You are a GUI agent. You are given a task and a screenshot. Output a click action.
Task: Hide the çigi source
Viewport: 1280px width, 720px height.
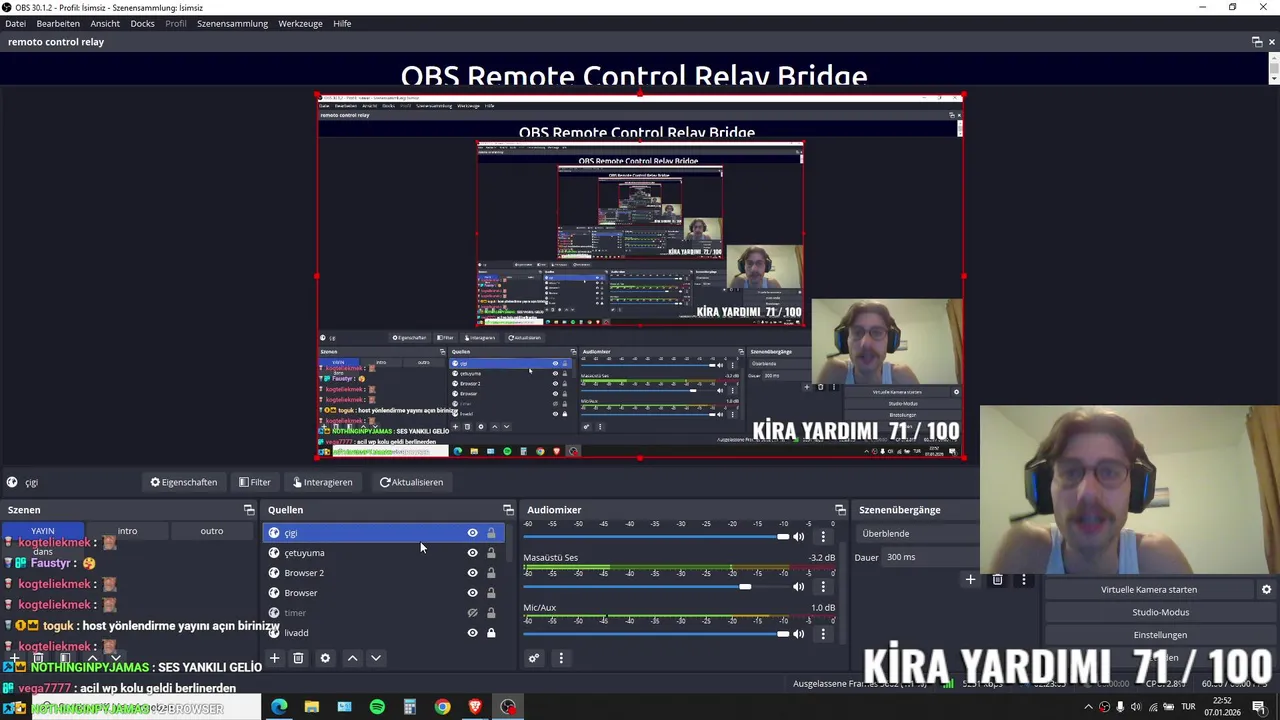pos(472,533)
